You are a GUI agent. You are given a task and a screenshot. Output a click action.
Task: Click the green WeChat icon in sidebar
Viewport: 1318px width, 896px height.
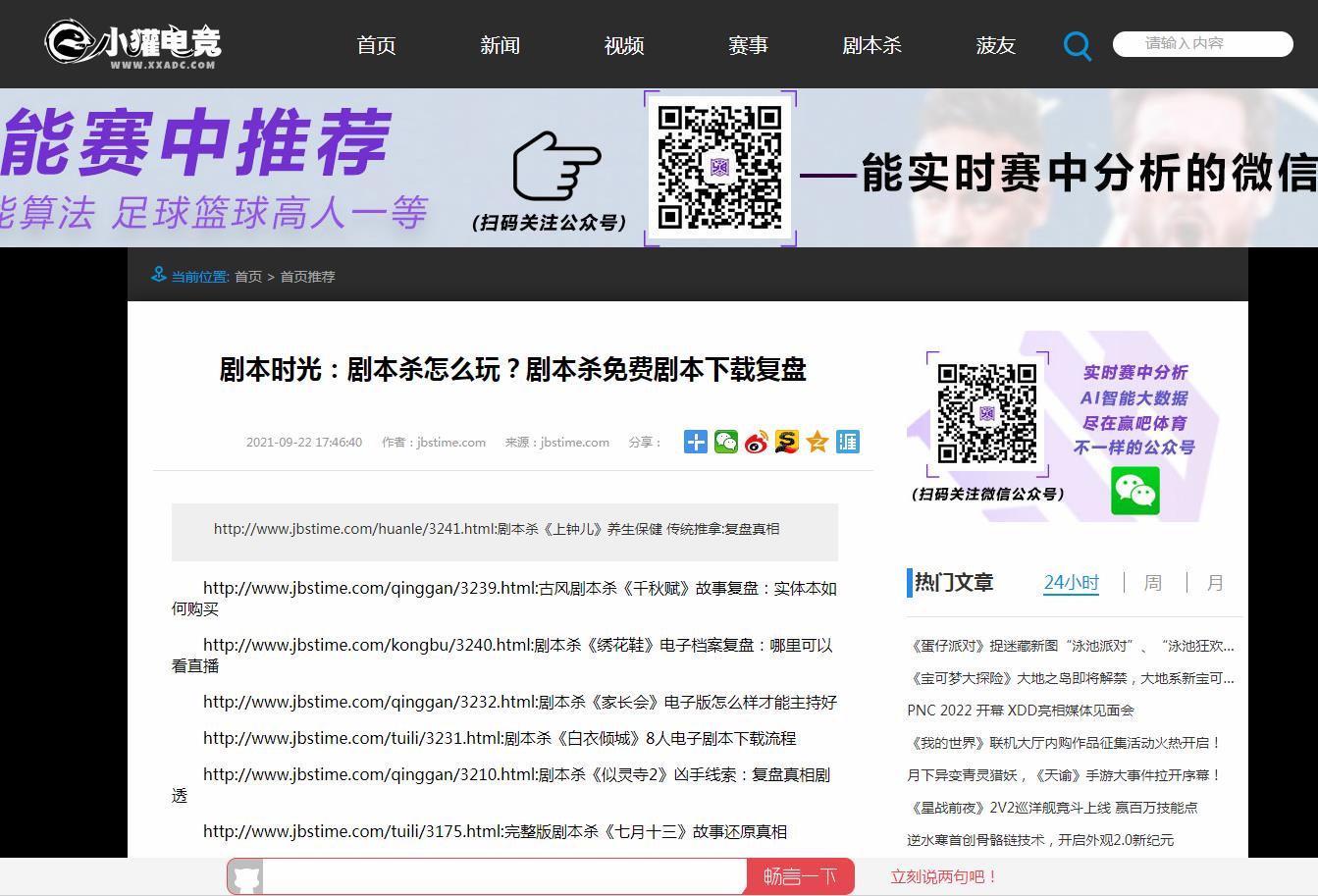pyautogui.click(x=1135, y=491)
